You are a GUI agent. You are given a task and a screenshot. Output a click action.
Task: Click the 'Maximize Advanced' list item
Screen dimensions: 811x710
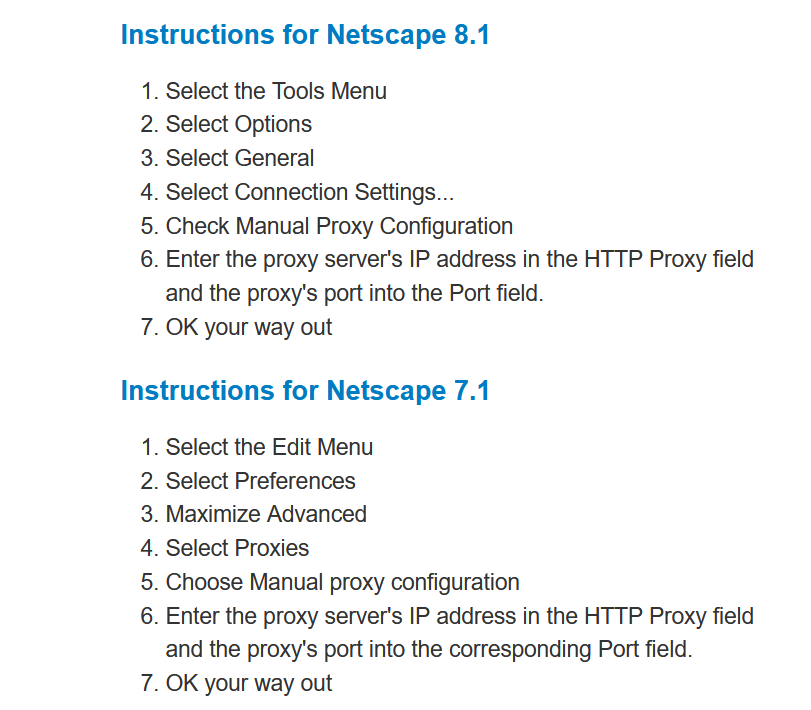click(266, 515)
